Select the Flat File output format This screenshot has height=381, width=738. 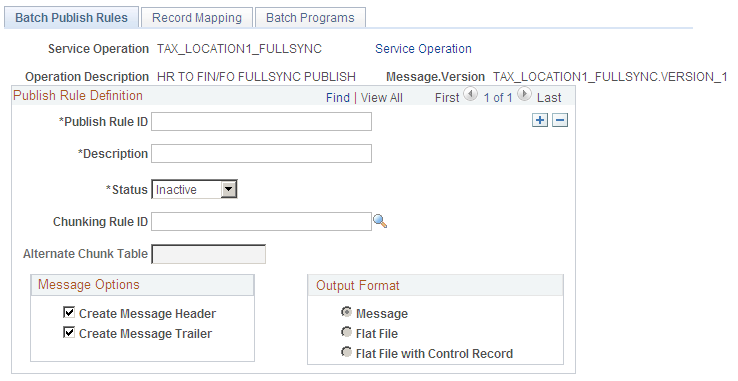pos(346,332)
